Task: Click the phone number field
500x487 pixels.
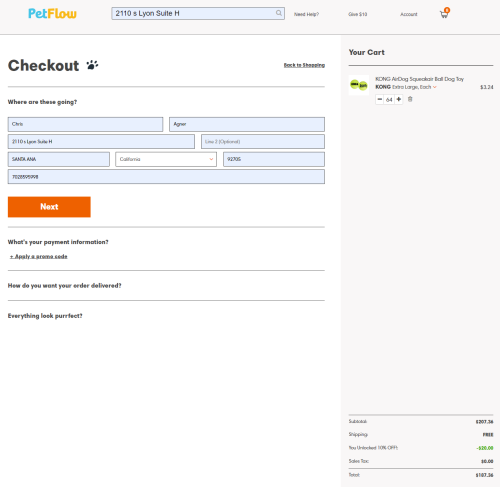Action: pos(166,177)
